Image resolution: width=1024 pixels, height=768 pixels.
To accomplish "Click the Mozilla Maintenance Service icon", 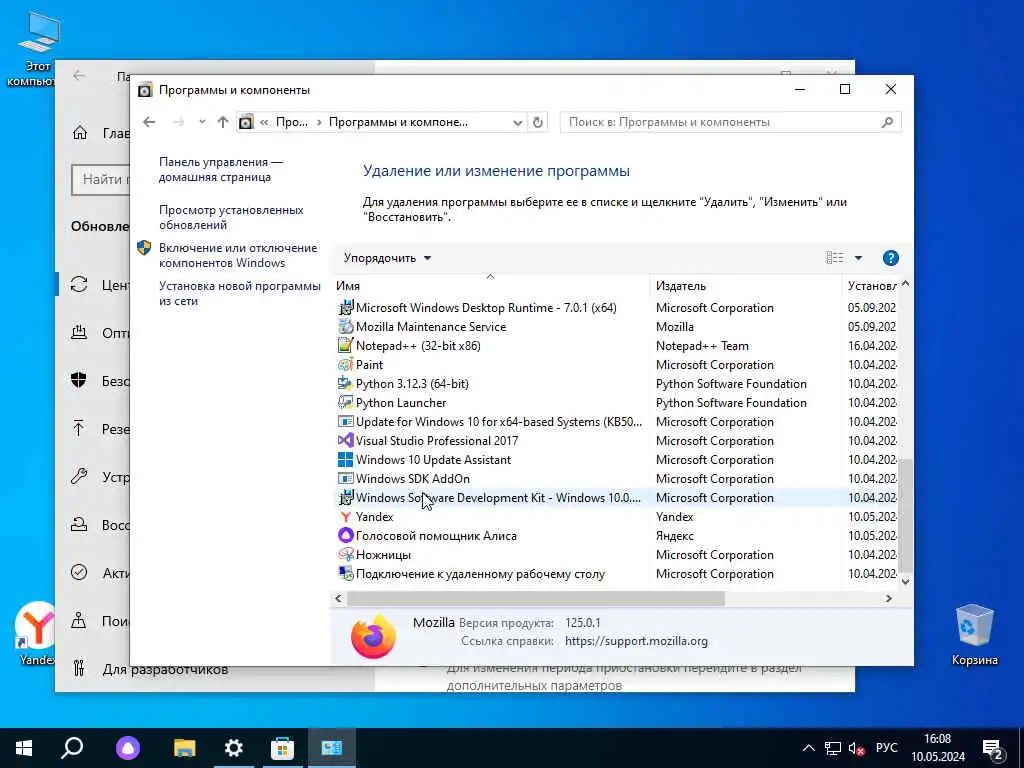I will coord(345,327).
